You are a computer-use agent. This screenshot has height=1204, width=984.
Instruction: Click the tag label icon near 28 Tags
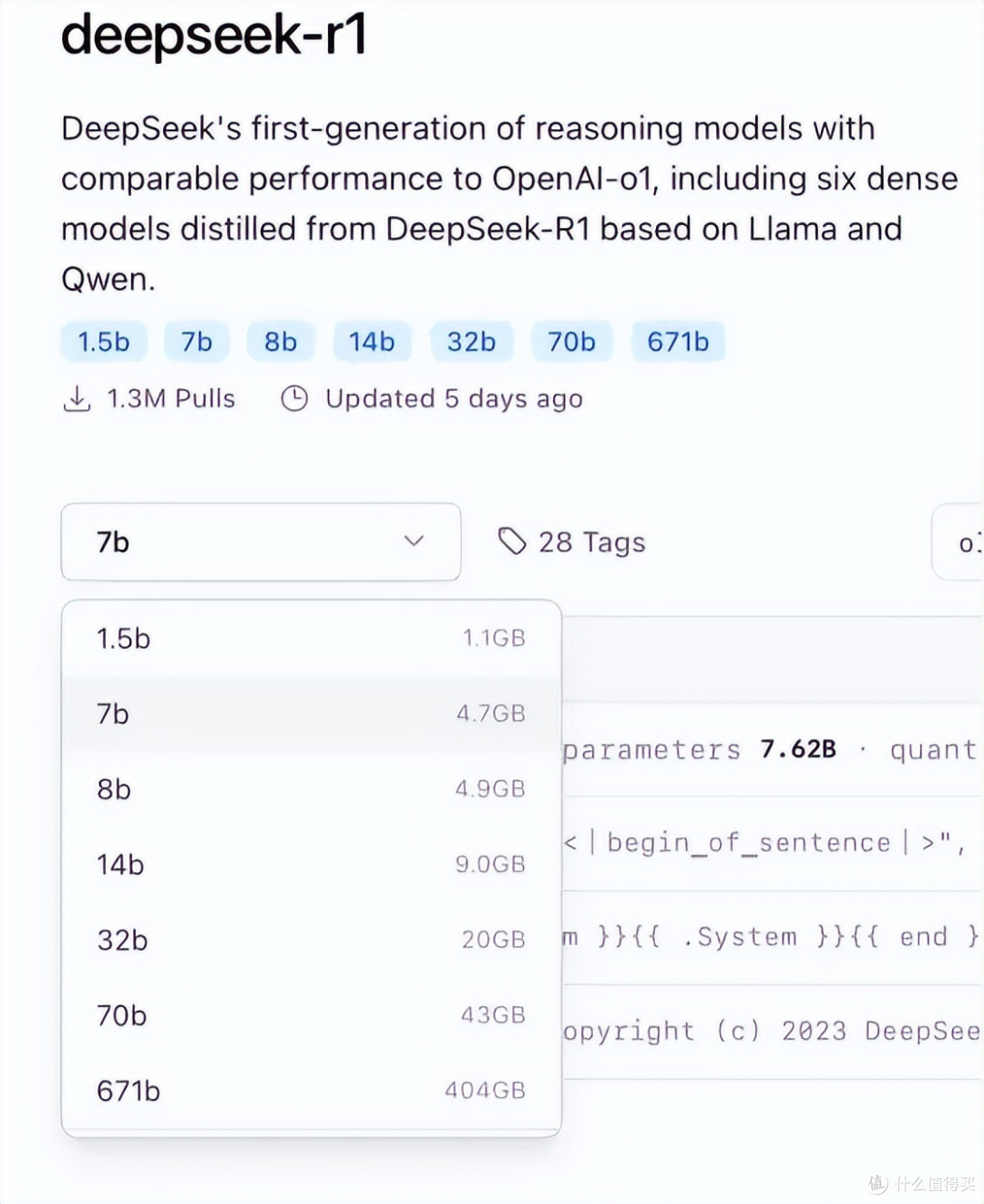tap(514, 540)
